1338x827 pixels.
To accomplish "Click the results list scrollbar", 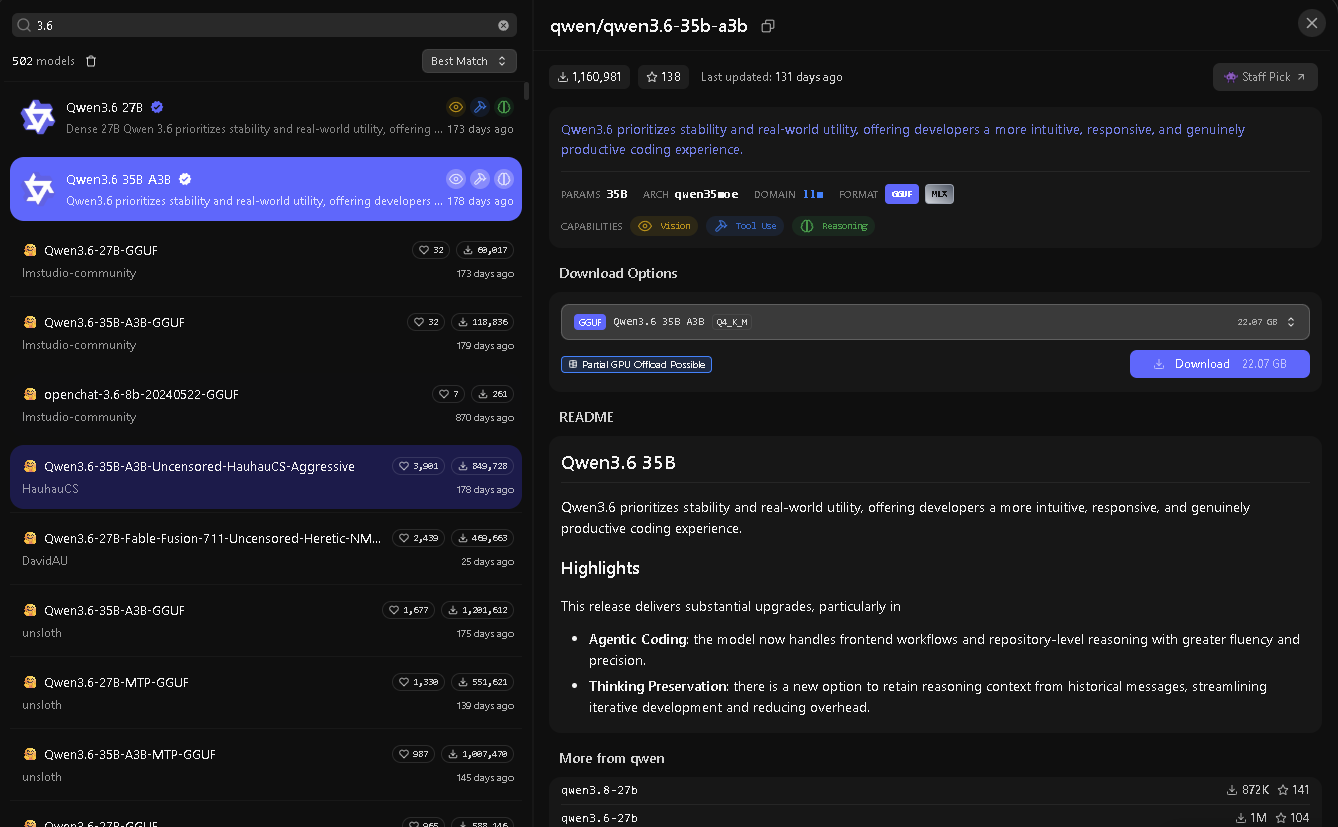I will pyautogui.click(x=526, y=90).
